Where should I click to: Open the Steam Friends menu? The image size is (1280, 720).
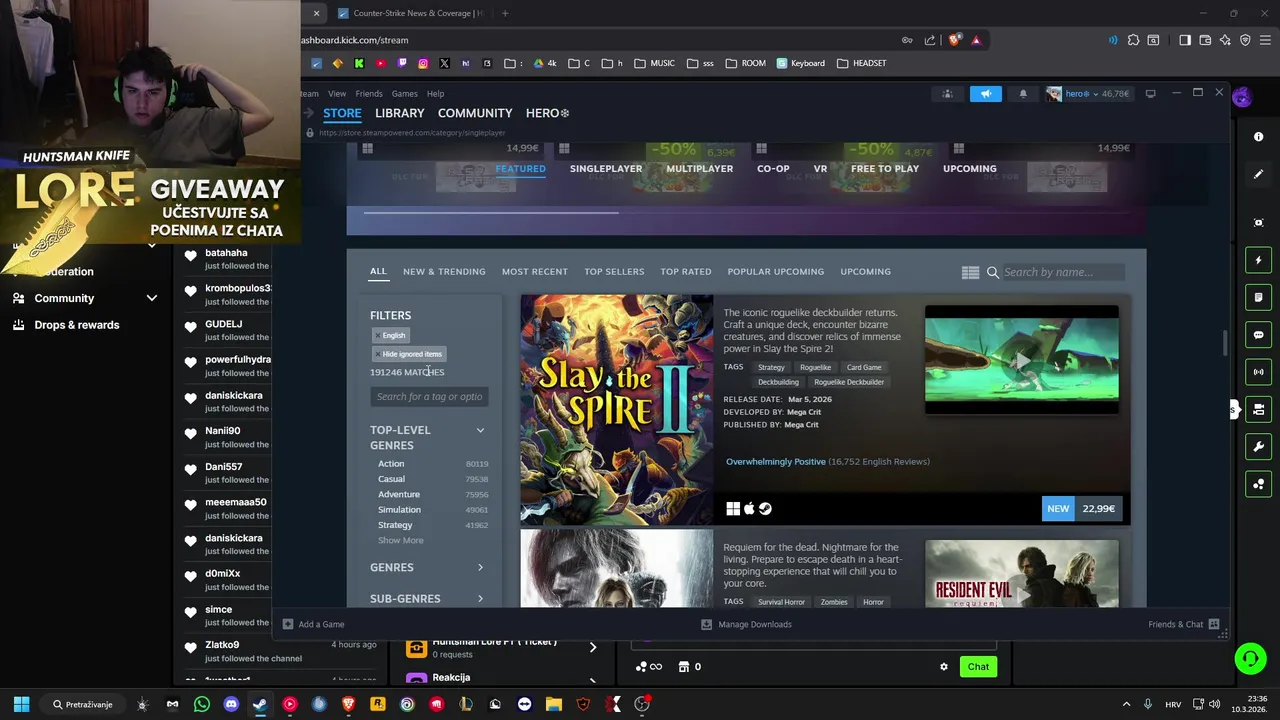369,94
